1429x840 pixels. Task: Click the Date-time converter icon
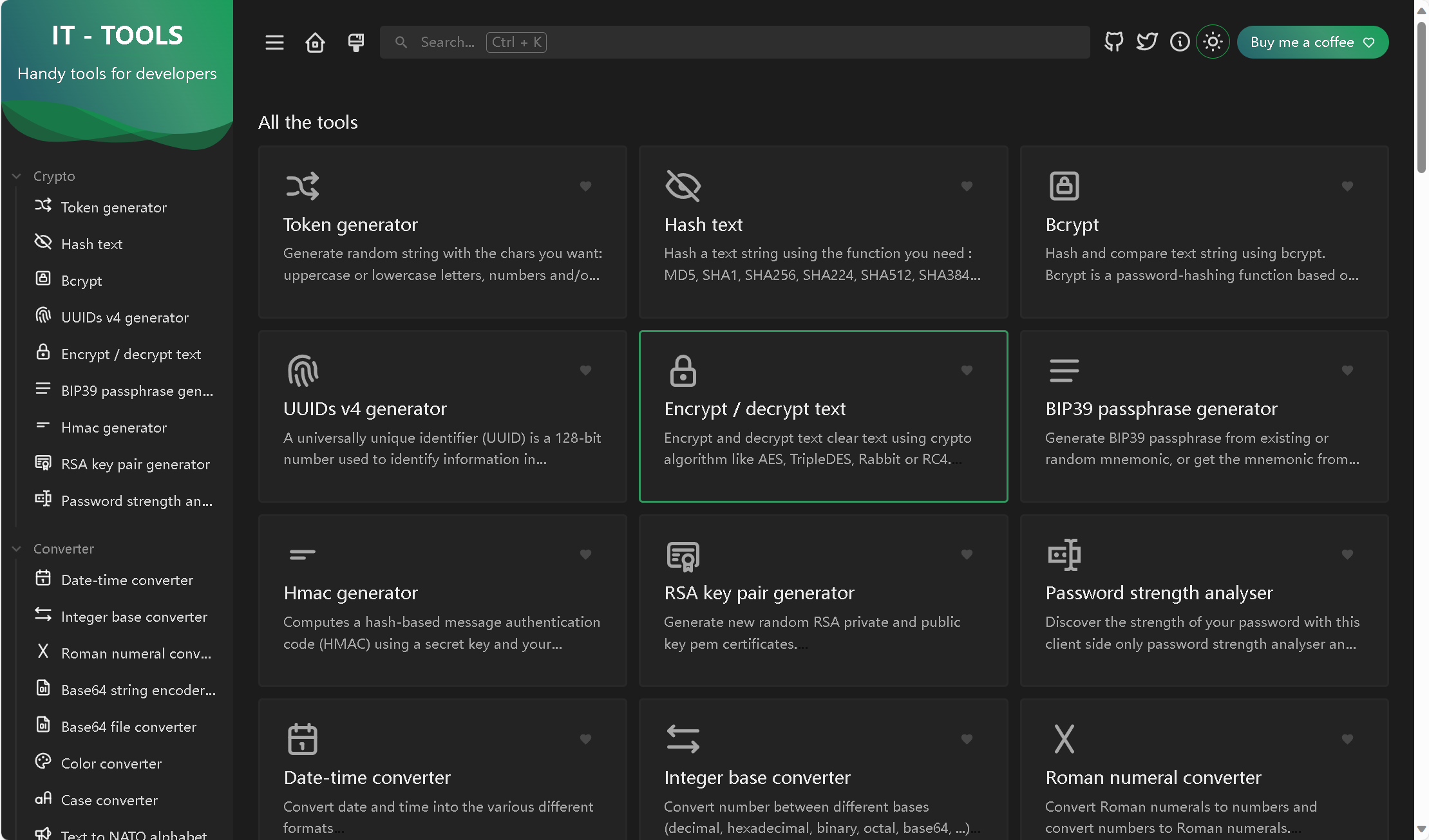coord(302,738)
